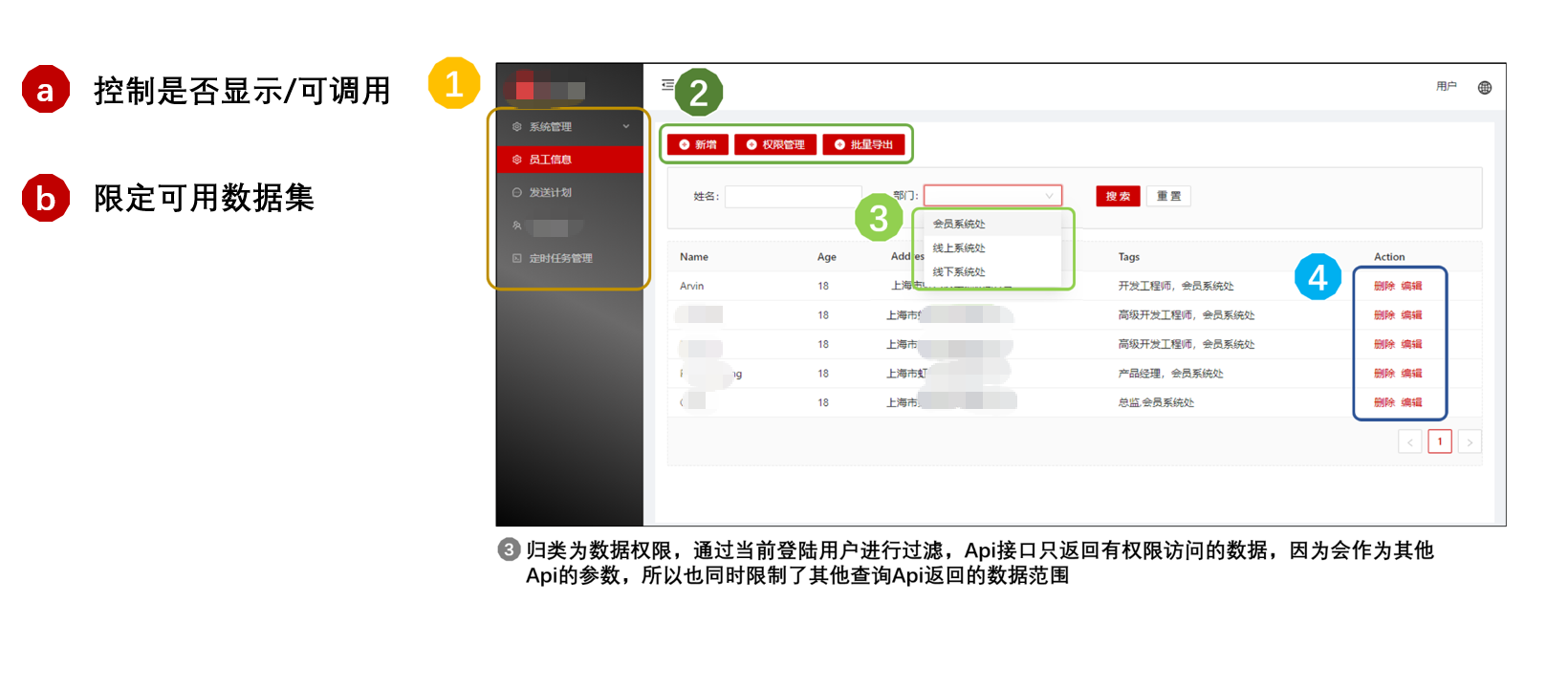
Task: Click the 重置 button
Action: (x=1168, y=196)
